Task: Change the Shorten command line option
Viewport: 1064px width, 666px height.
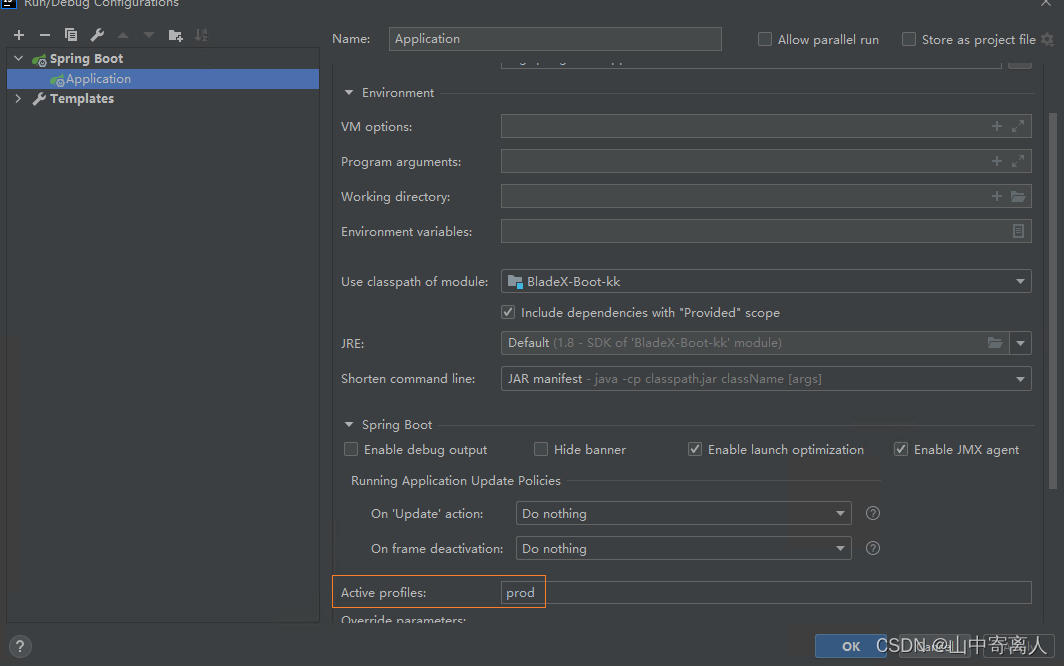Action: (x=1018, y=378)
